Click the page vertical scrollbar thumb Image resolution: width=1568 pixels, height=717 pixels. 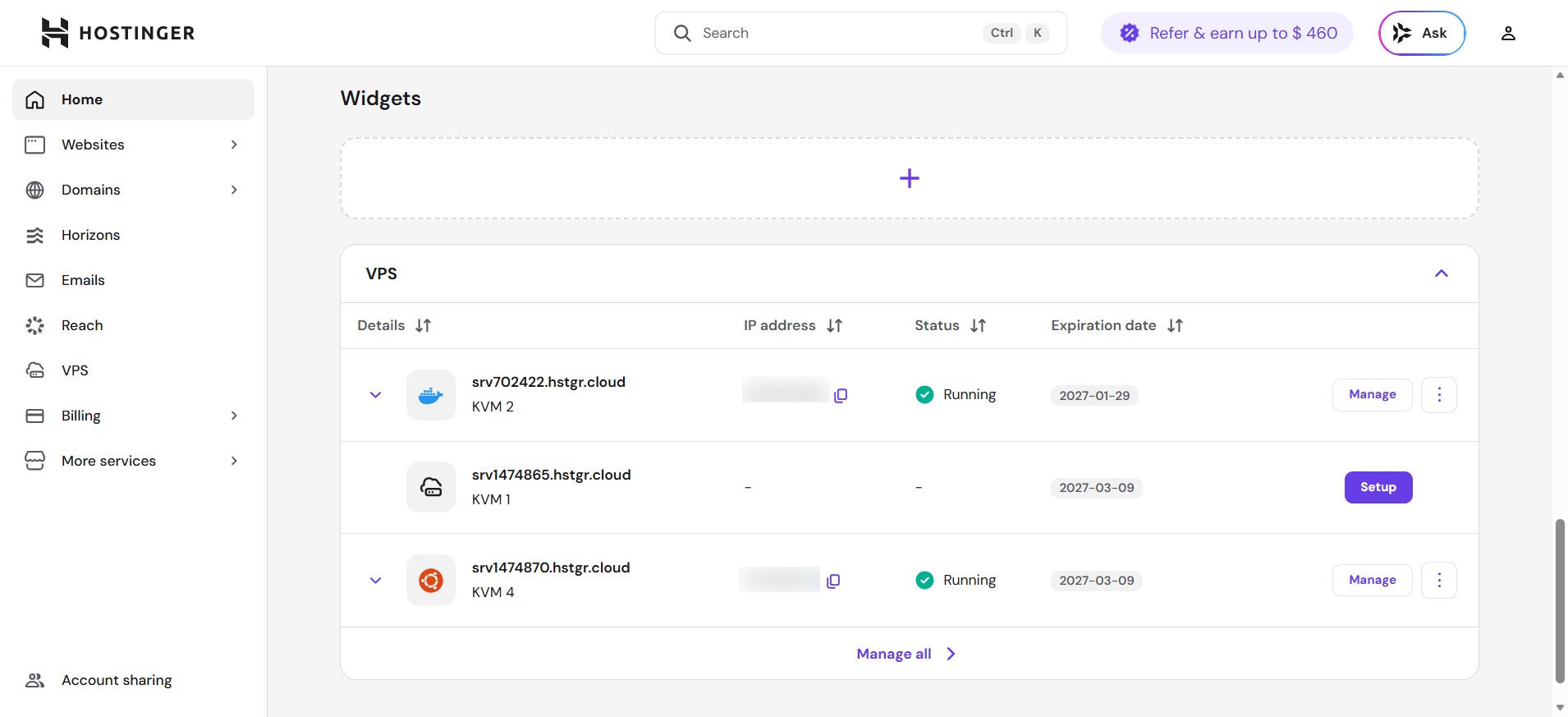click(1560, 601)
